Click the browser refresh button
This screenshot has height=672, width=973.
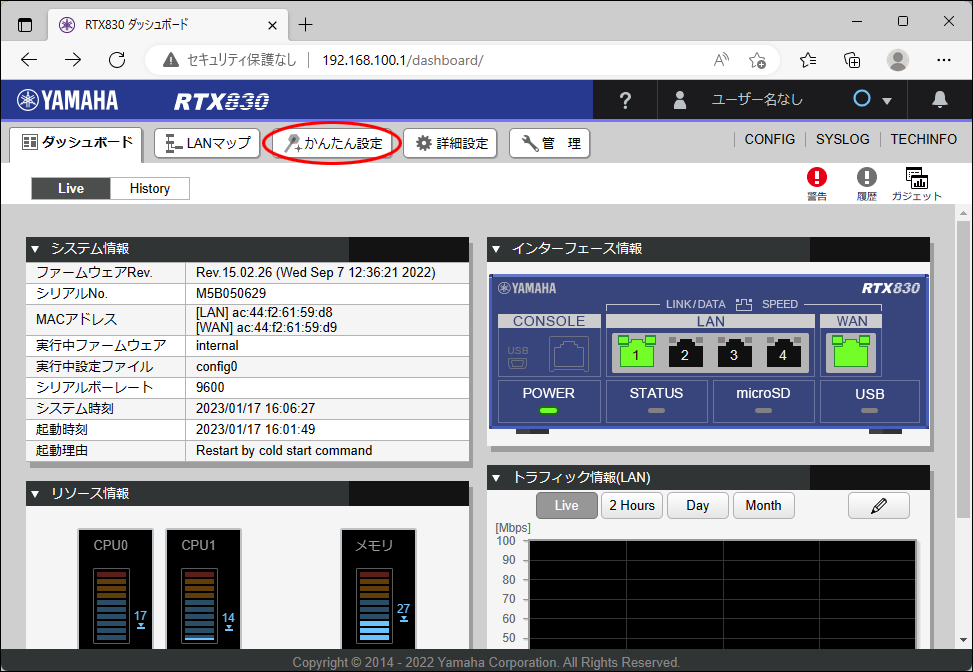pos(117,60)
